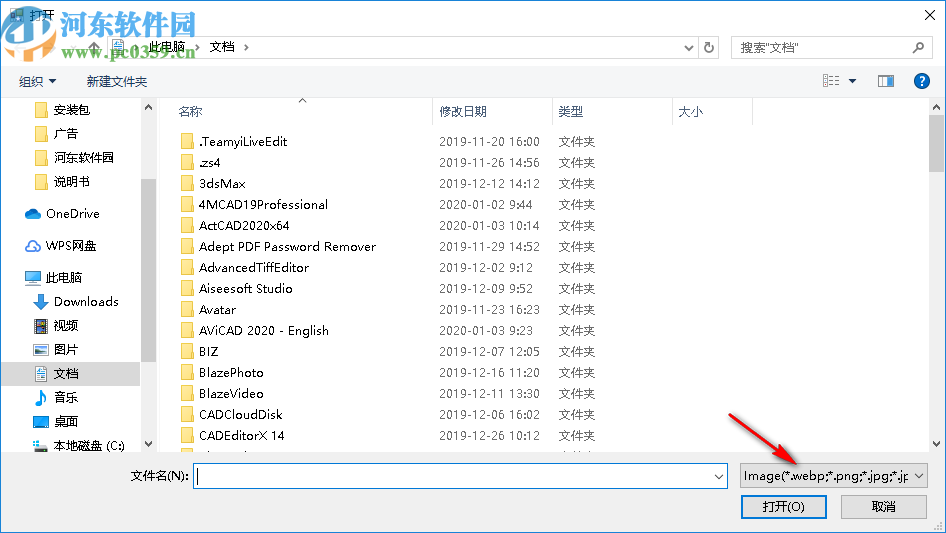Click 新建文件夹 button
The image size is (946, 533).
[x=116, y=81]
